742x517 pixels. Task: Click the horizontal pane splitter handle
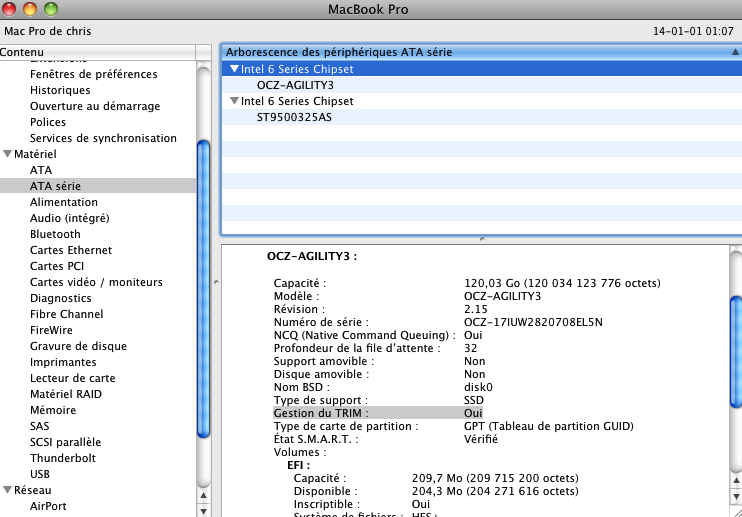(x=482, y=239)
